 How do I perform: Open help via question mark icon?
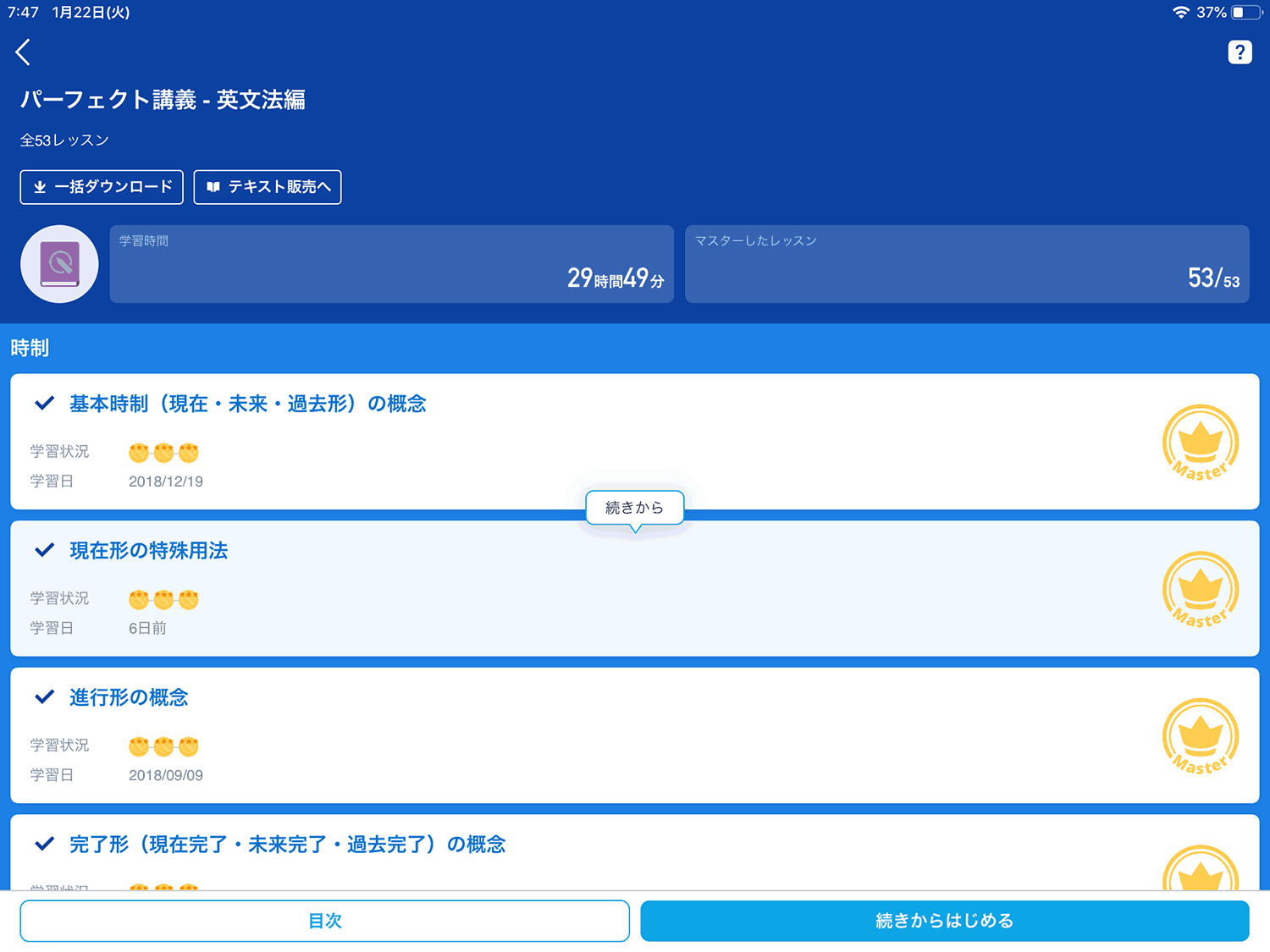1240,52
